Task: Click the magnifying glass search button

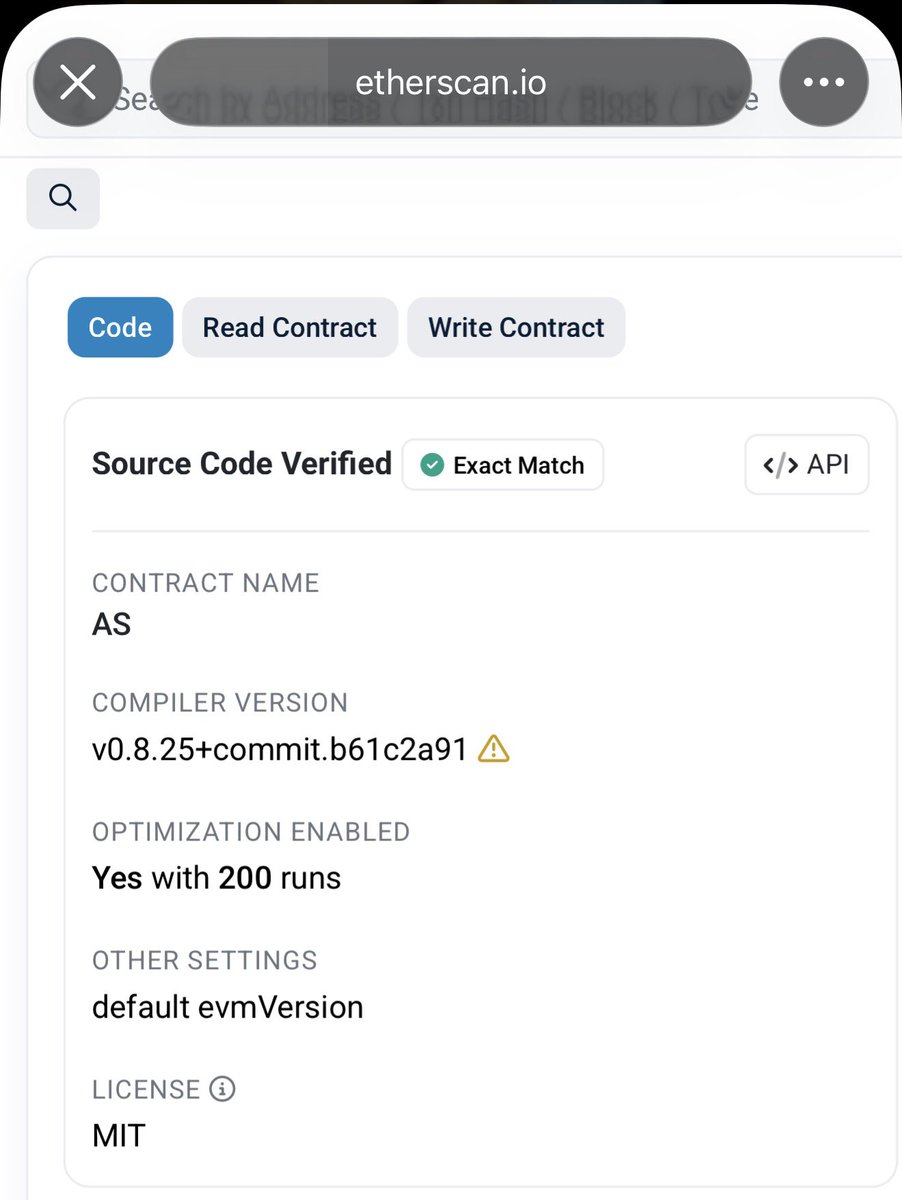Action: 63,198
